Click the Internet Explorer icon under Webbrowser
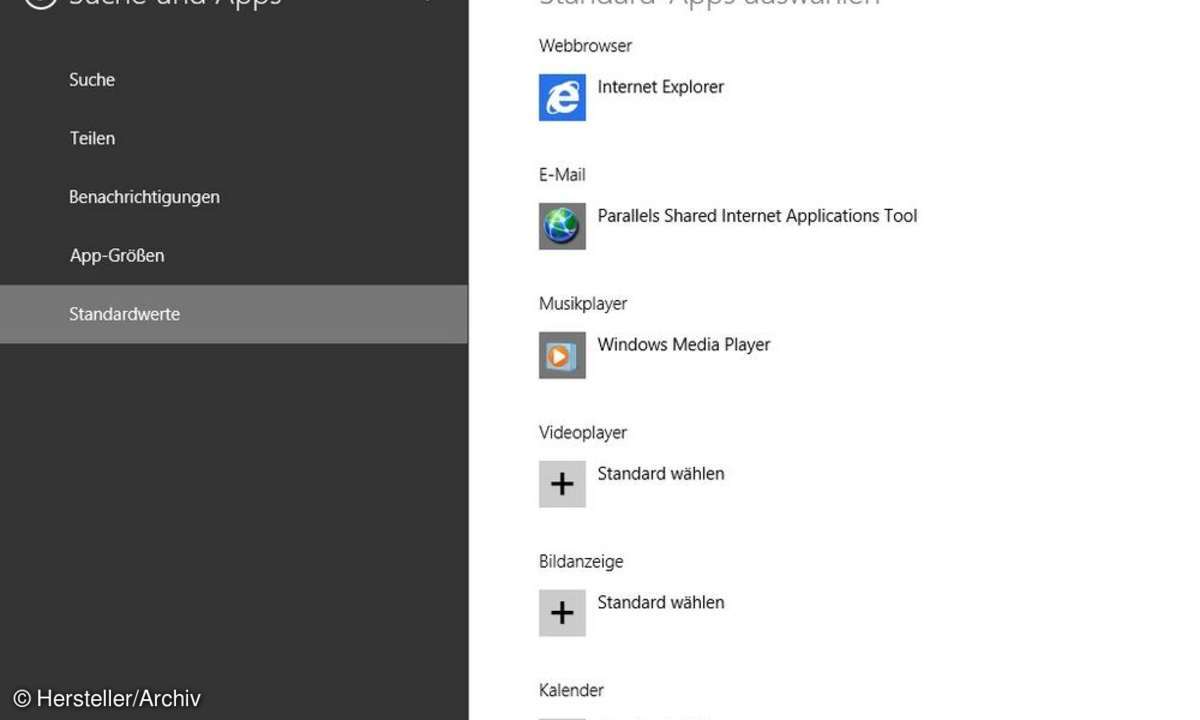The width and height of the screenshot is (1200, 720). coord(562,97)
